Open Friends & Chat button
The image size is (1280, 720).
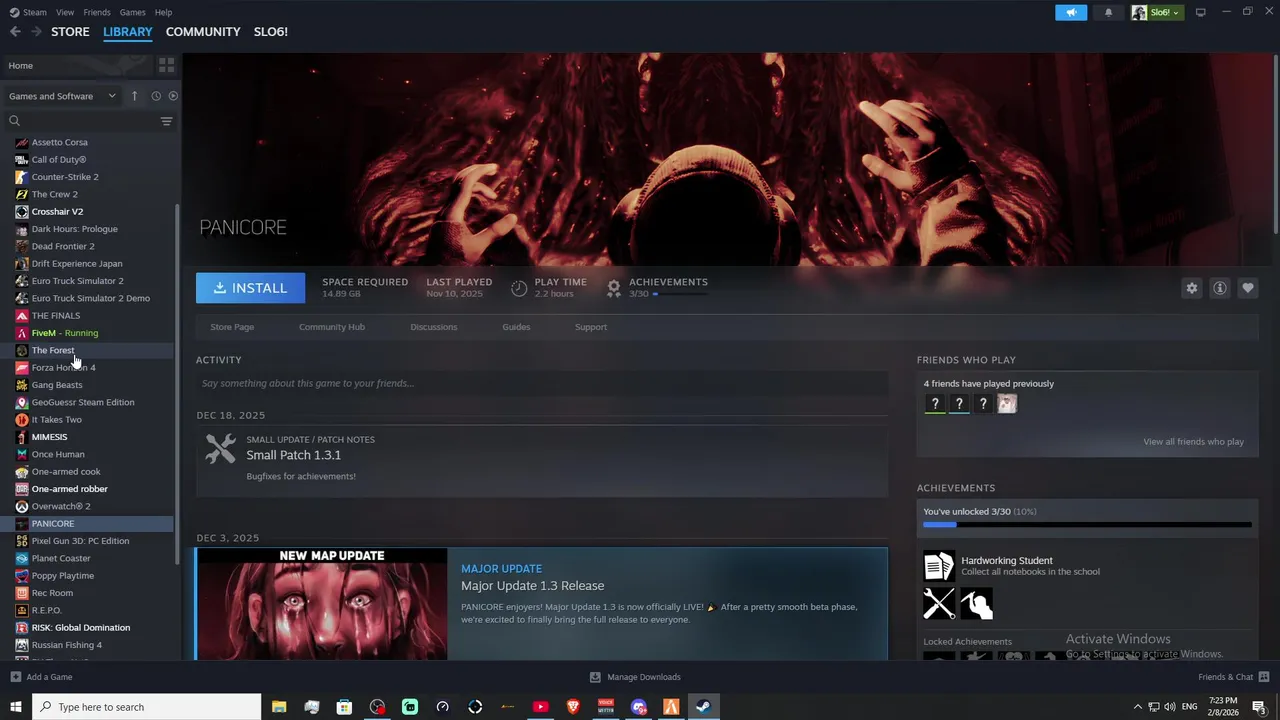click(1232, 677)
